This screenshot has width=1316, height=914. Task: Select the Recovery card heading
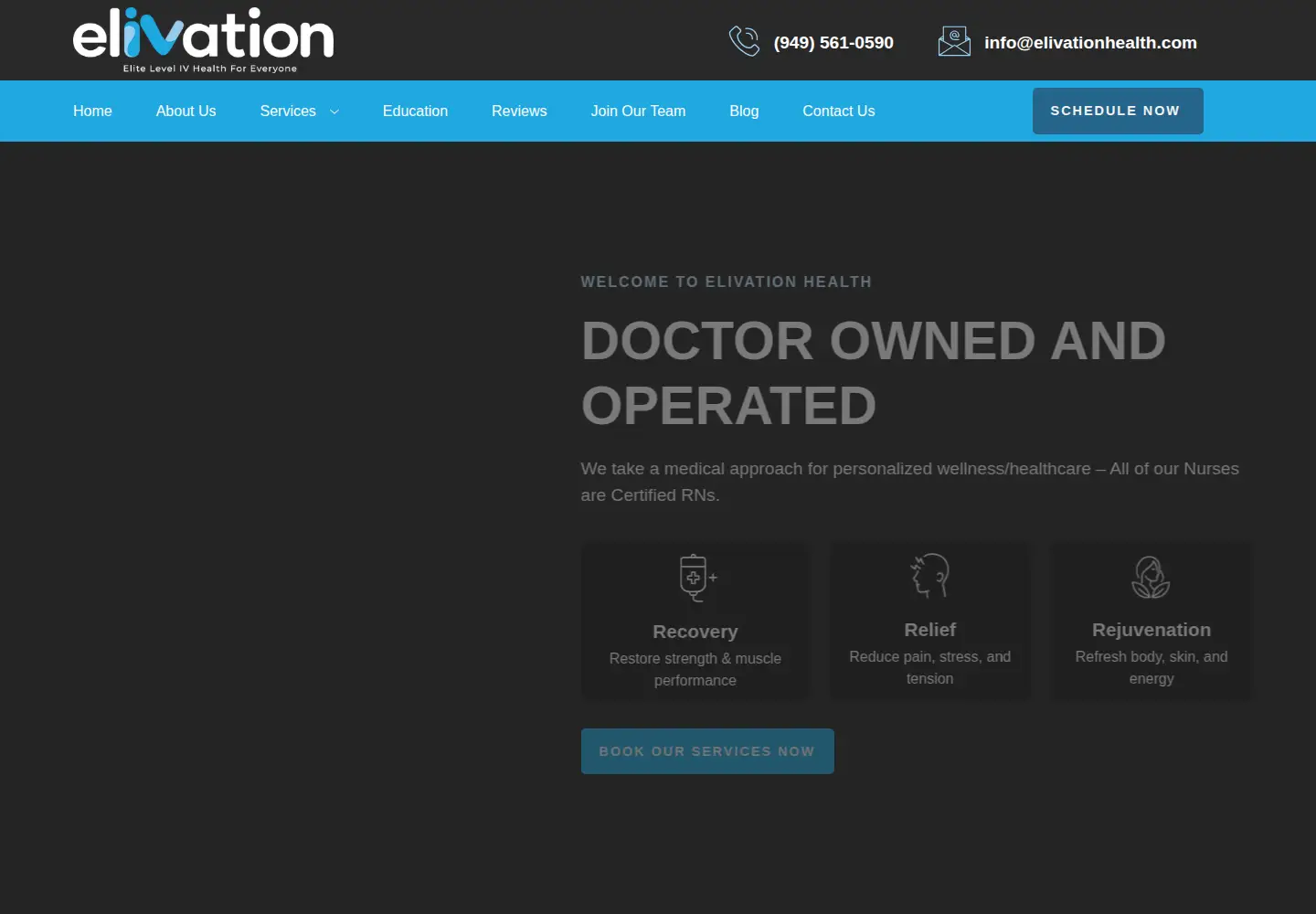point(695,632)
